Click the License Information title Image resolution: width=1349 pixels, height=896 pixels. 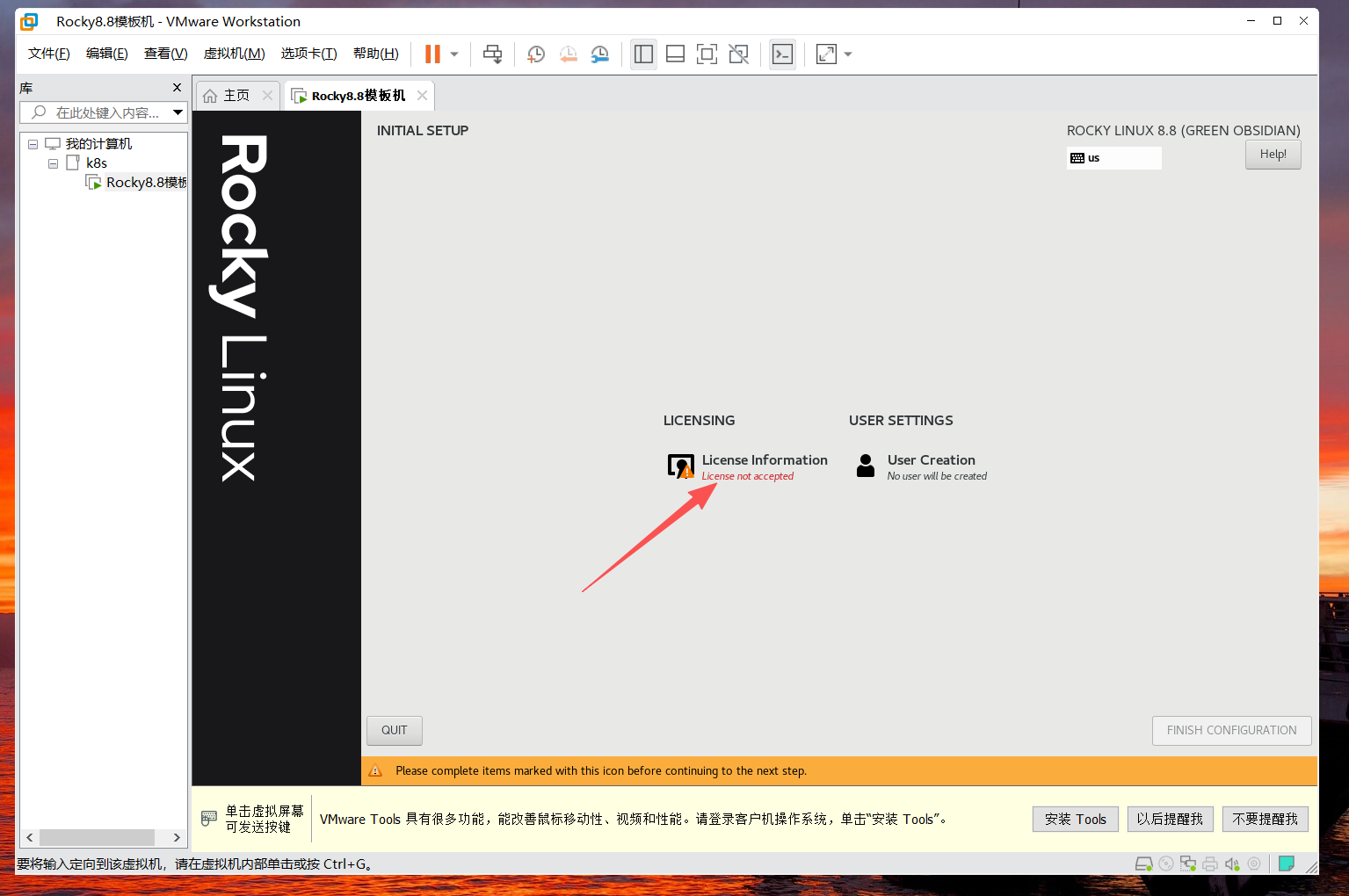coord(765,460)
